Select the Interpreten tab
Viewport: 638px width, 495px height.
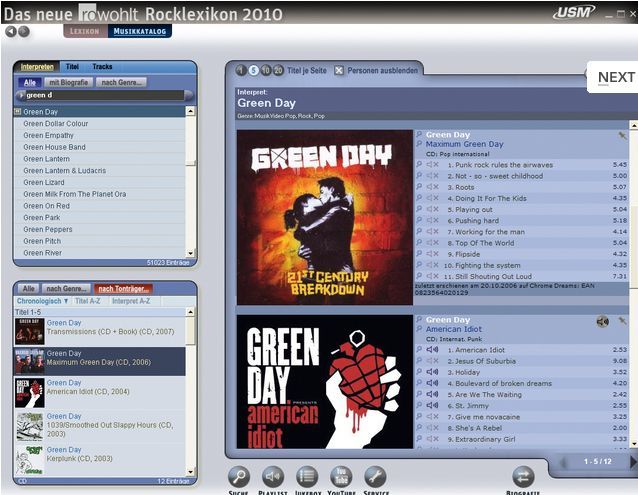point(37,67)
